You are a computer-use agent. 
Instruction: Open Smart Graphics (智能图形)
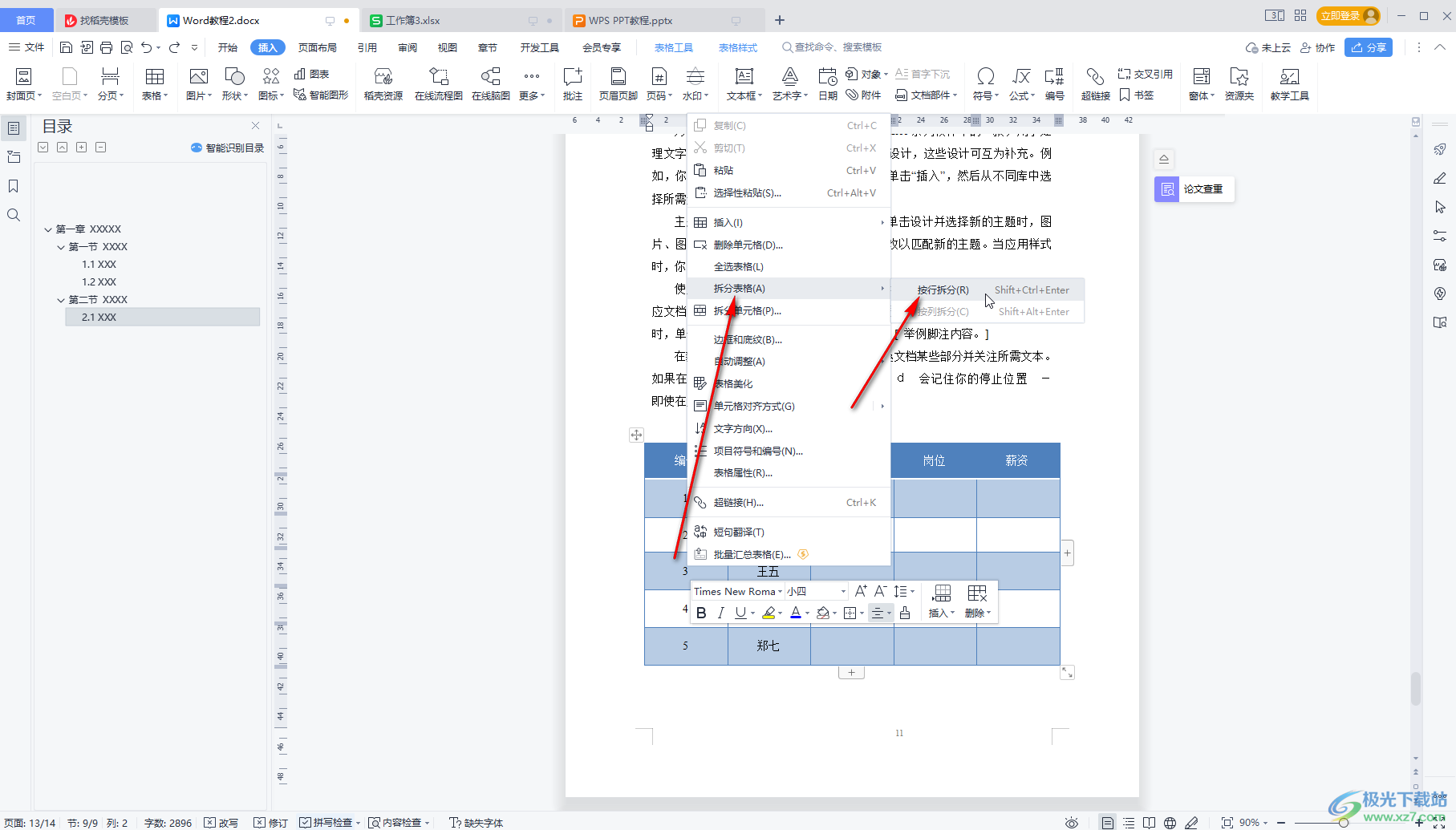coord(321,95)
